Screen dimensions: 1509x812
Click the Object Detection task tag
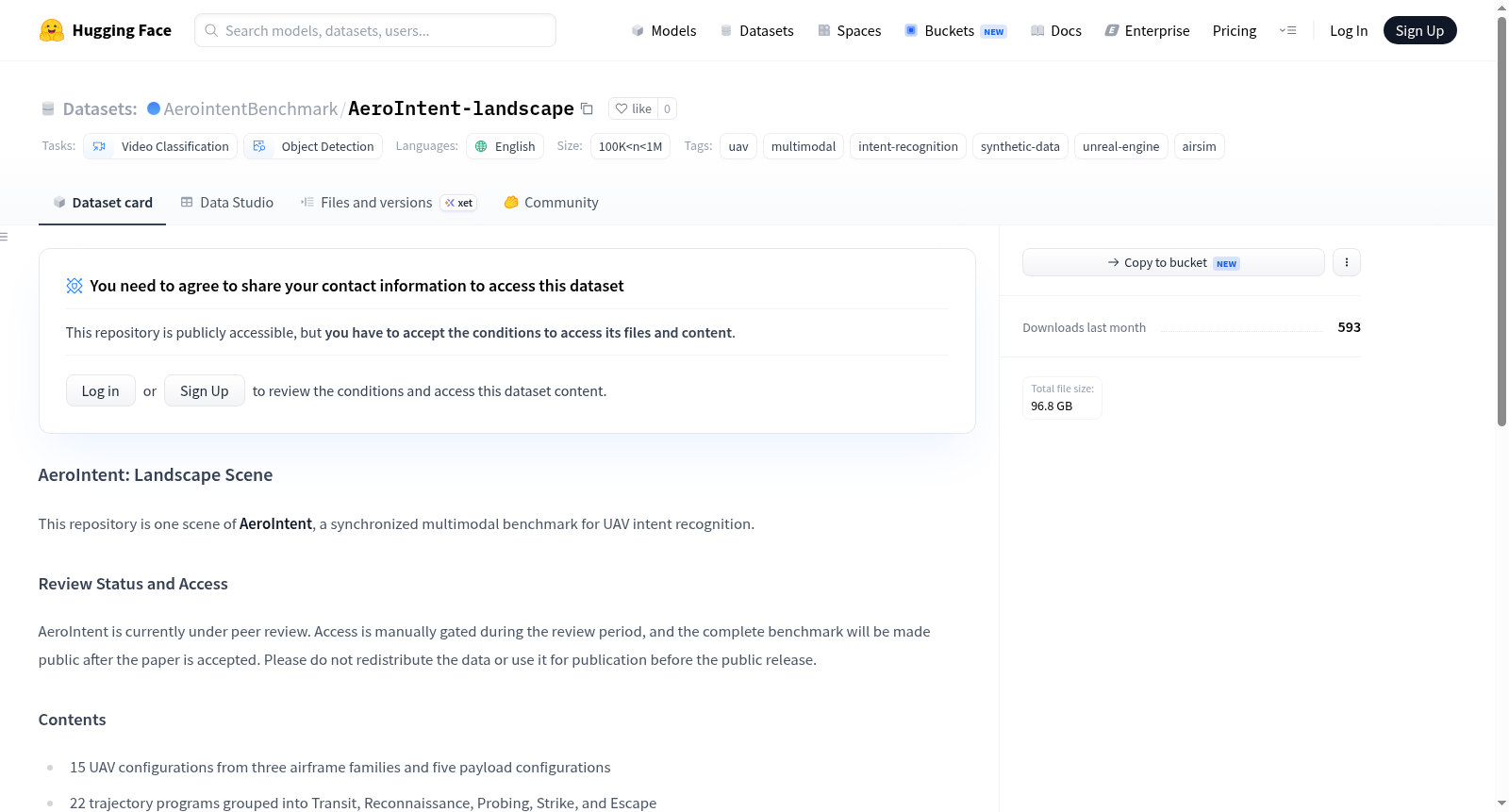(x=313, y=146)
